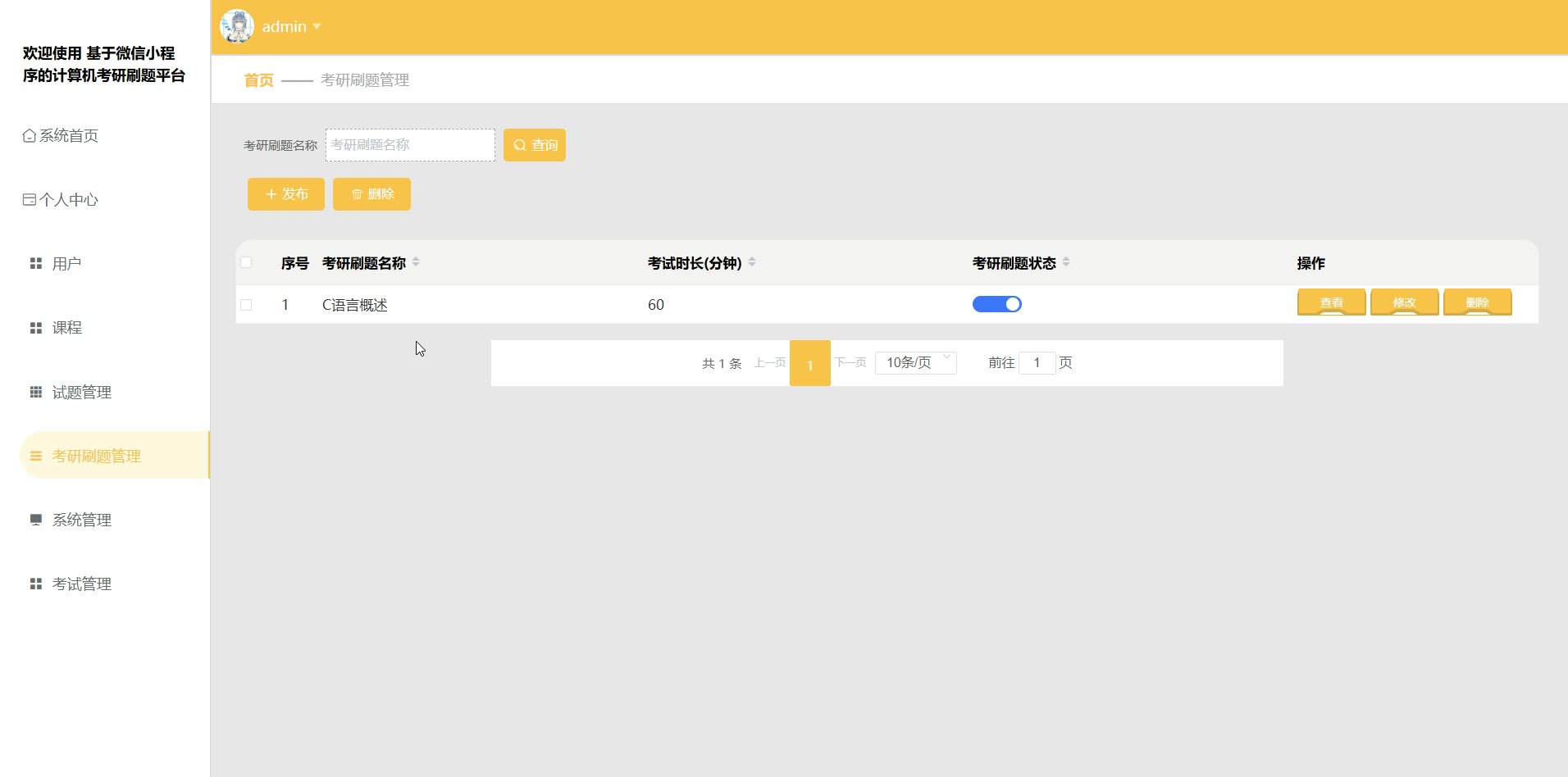The image size is (1568, 777).
Task: Click the 首页 breadcrumb link
Action: coord(258,80)
